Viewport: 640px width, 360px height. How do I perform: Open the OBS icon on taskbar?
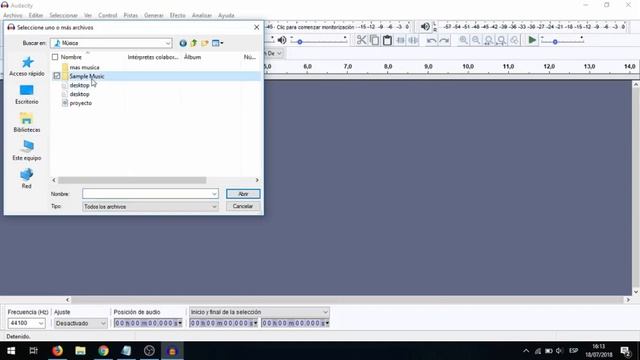coord(149,351)
